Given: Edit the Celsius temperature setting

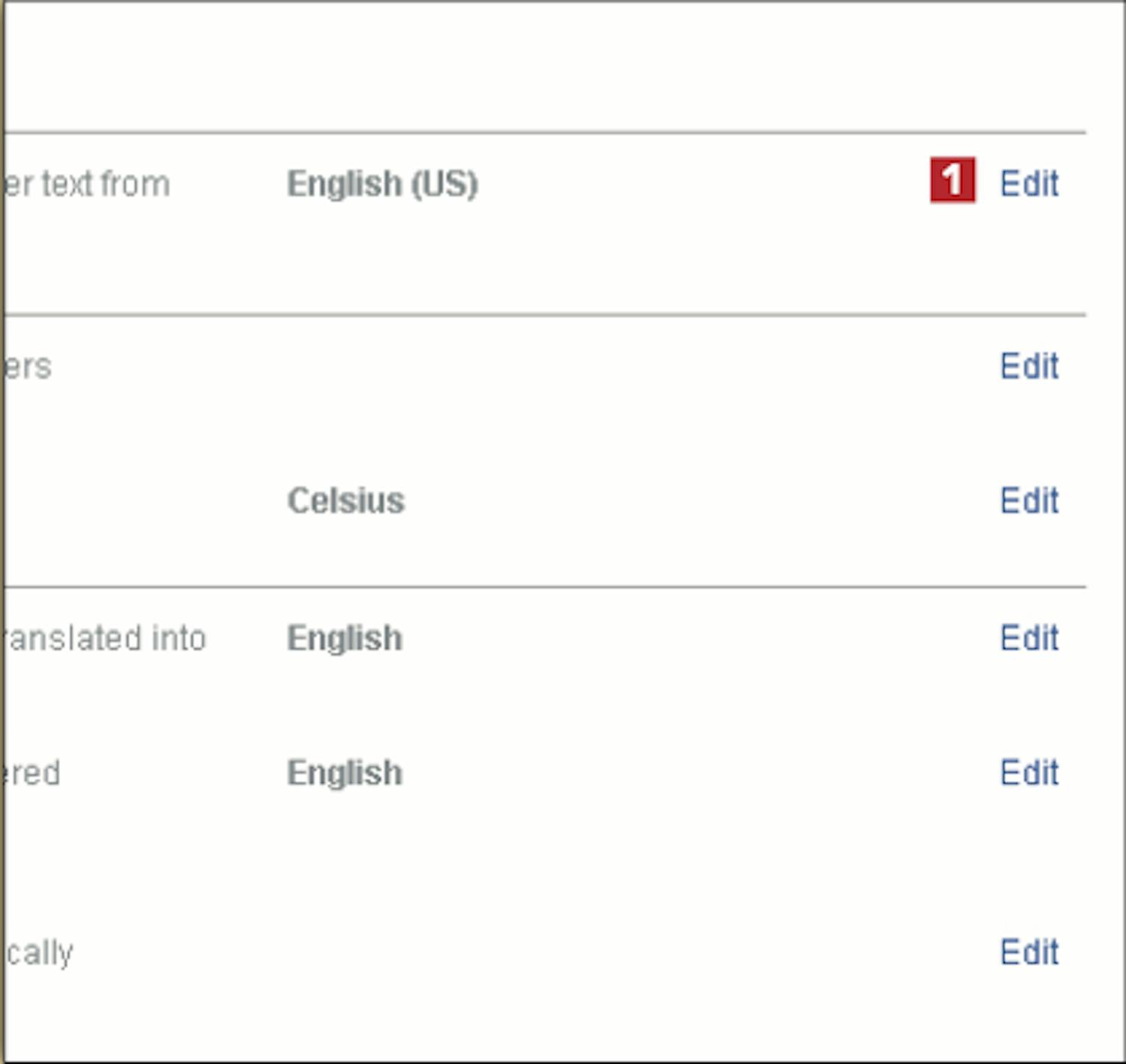Looking at the screenshot, I should (1029, 500).
